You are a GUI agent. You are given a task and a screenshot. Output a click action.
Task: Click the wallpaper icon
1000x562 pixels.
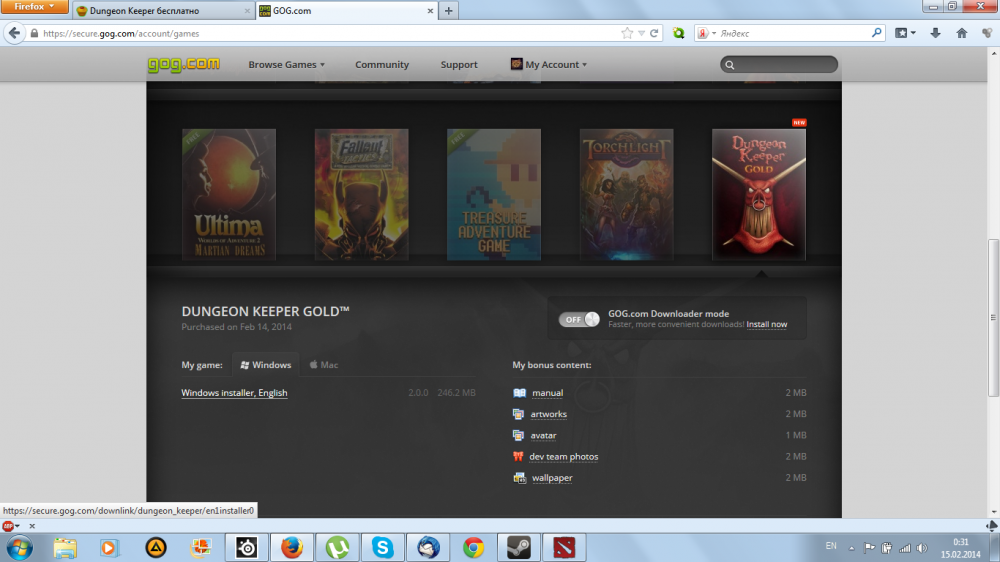coord(519,478)
